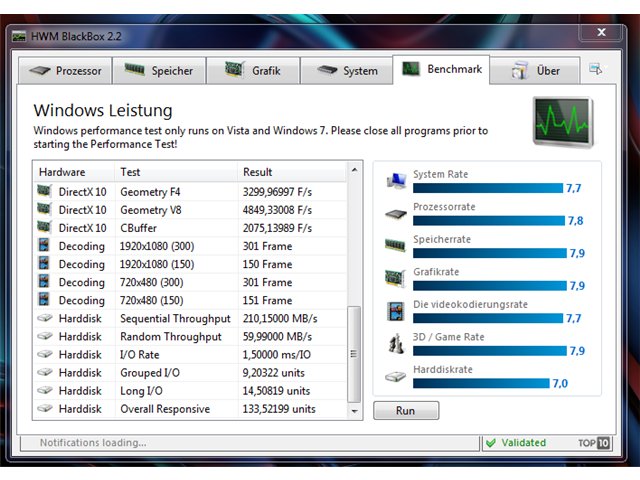Run the performance benchmark
This screenshot has height=480, width=640.
point(406,411)
